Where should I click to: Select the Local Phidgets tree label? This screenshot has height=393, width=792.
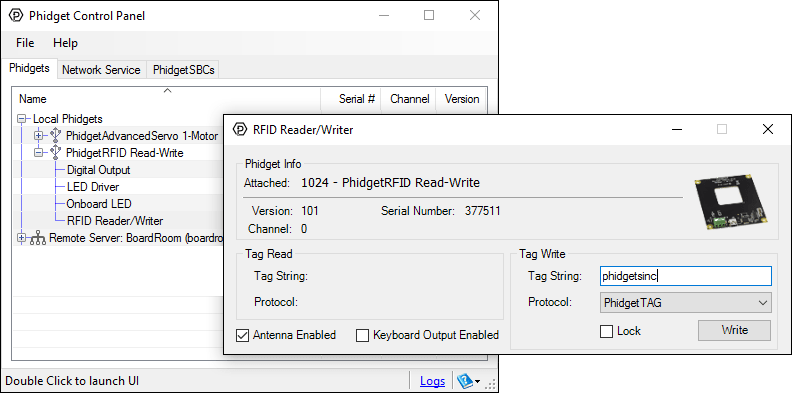[x=68, y=119]
